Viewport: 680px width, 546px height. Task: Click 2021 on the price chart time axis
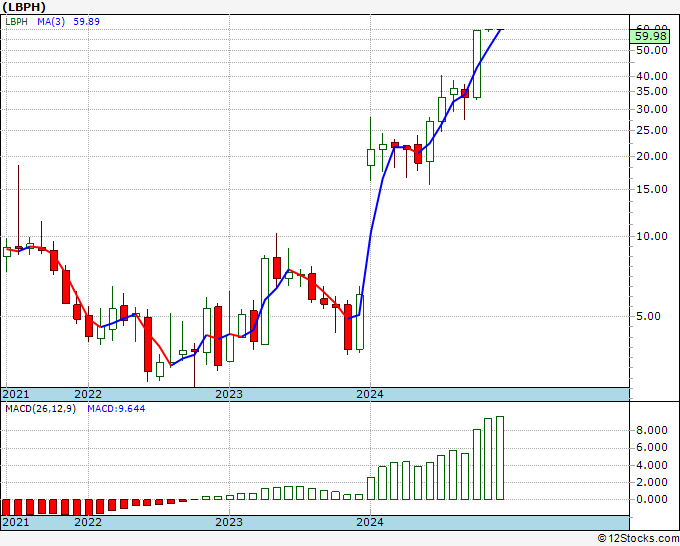point(16,394)
